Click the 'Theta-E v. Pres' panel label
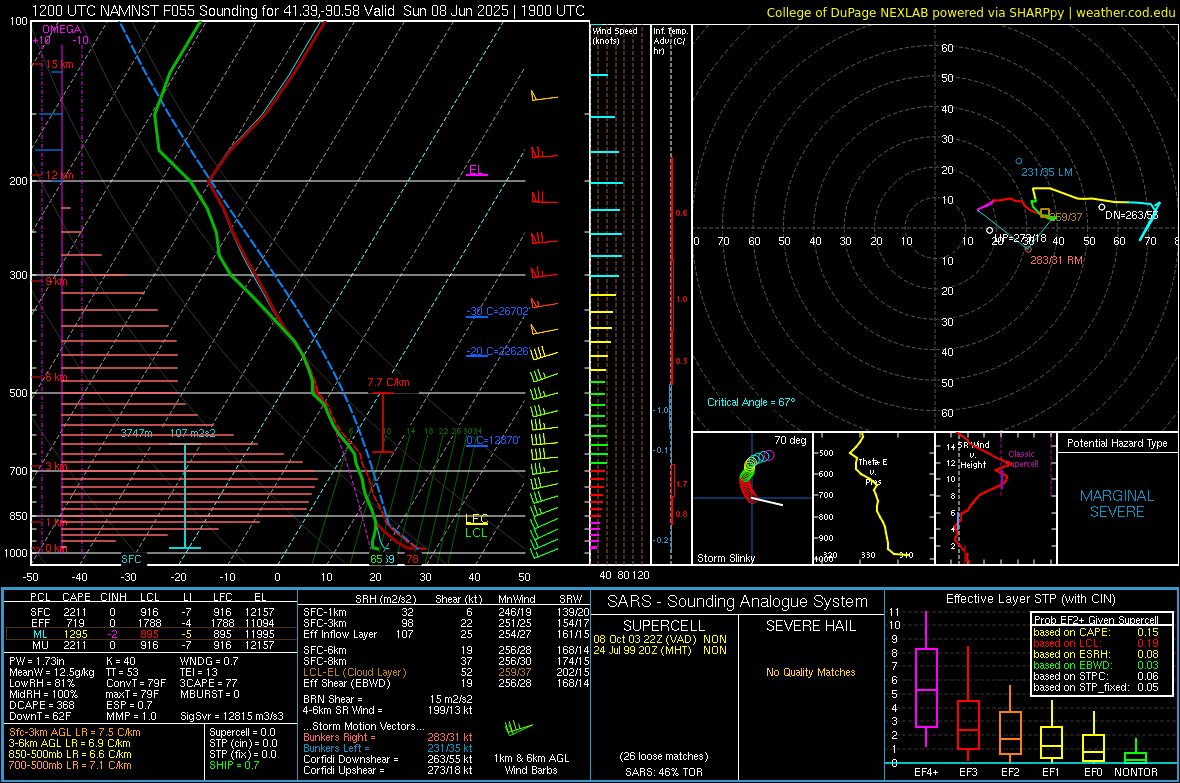The image size is (1180, 783). [x=873, y=471]
